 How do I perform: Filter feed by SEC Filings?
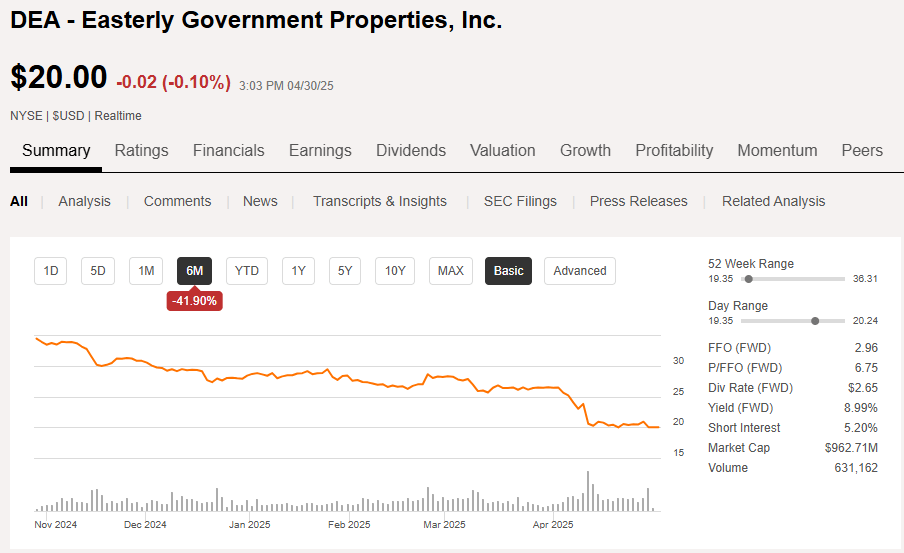pyautogui.click(x=520, y=201)
